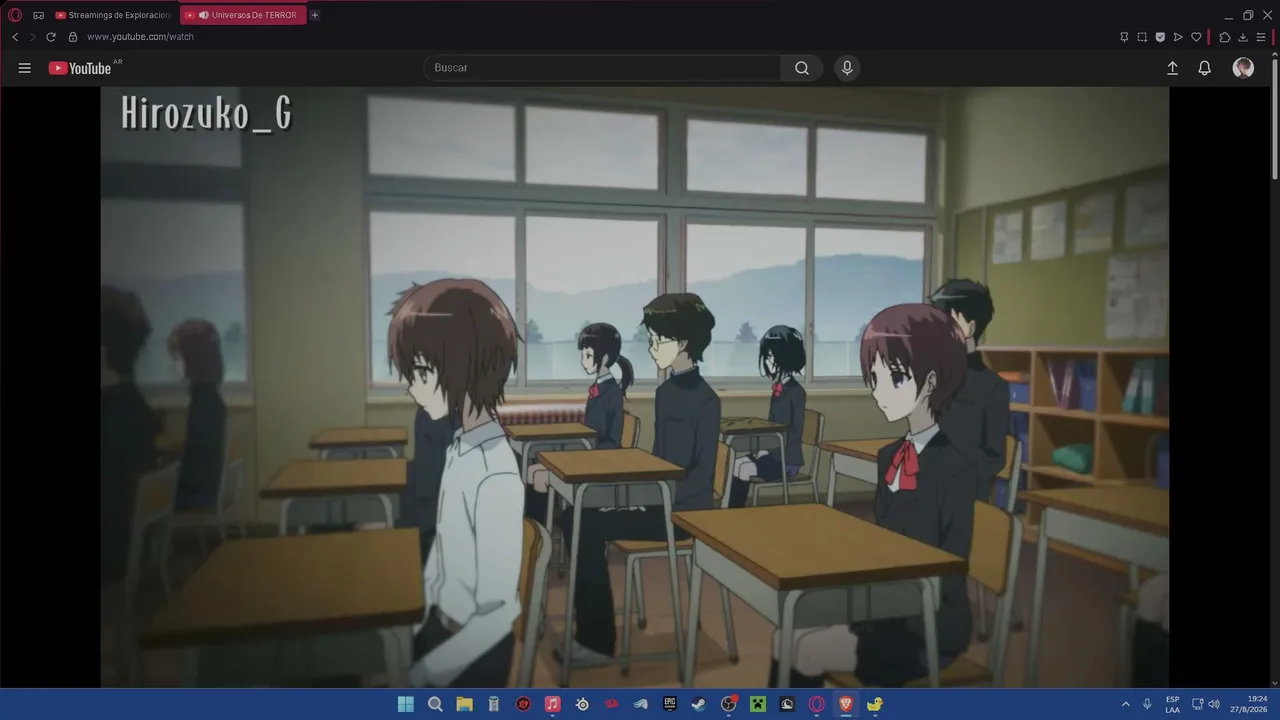Image resolution: width=1280 pixels, height=720 pixels.
Task: Click the video player to pause
Action: [634, 387]
